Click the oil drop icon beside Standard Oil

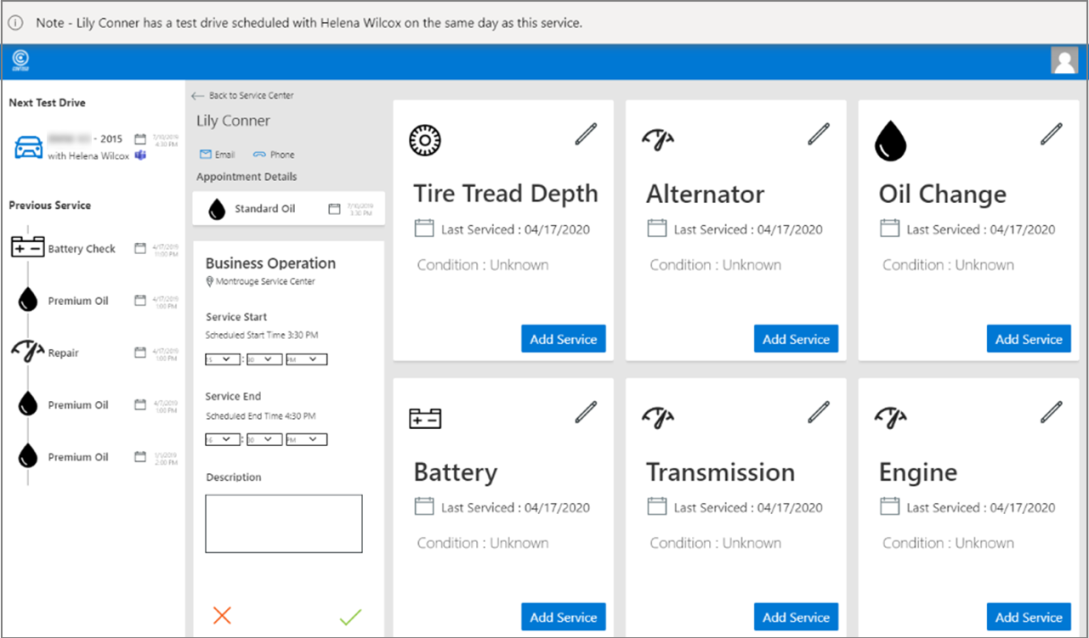[217, 209]
